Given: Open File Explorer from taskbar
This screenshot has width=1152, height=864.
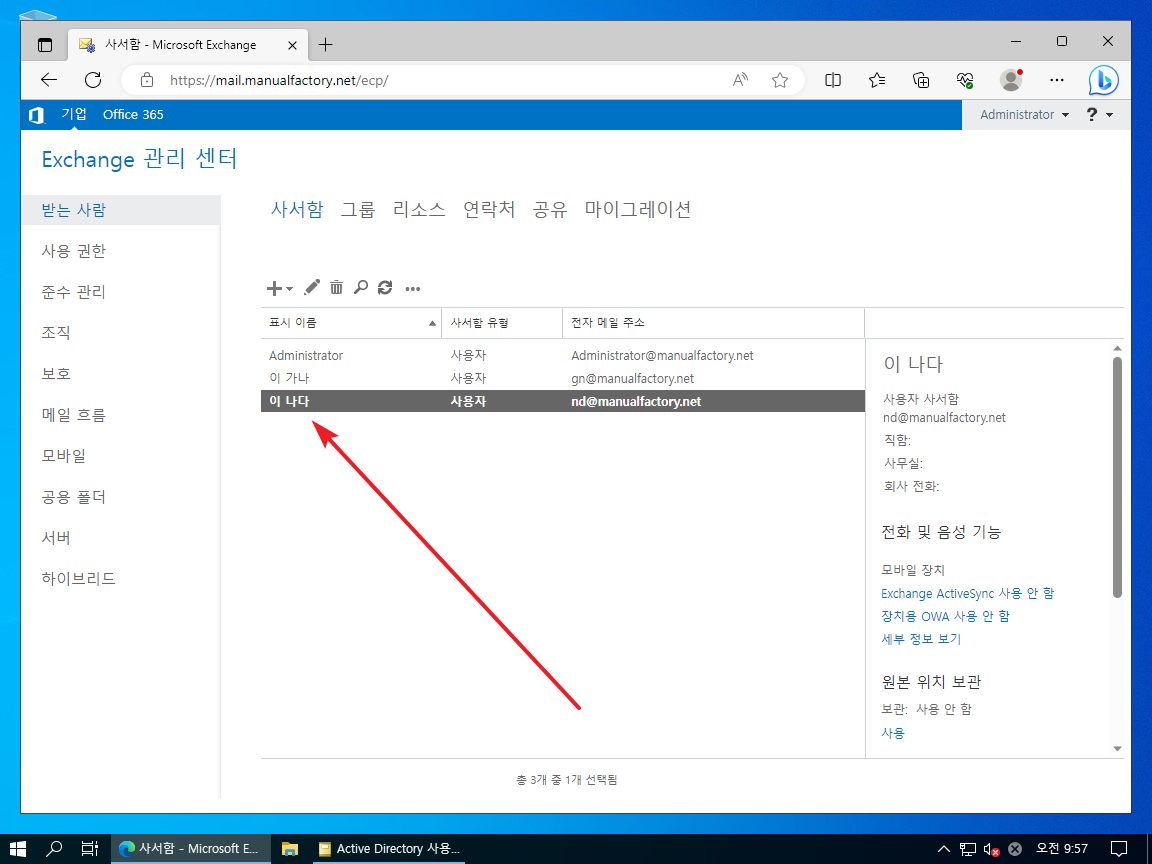Looking at the screenshot, I should (x=290, y=849).
